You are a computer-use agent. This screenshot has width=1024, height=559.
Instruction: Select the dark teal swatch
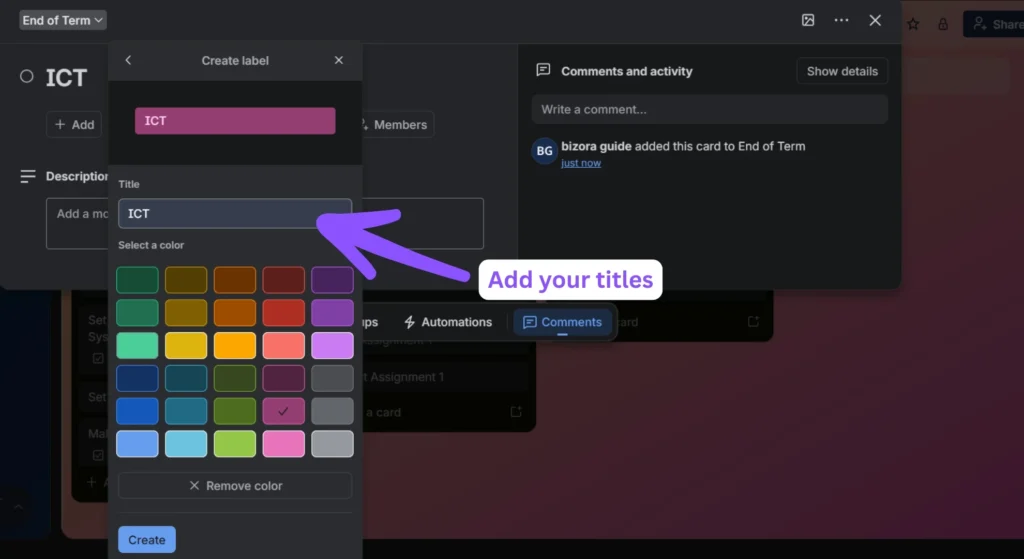pyautogui.click(x=186, y=378)
